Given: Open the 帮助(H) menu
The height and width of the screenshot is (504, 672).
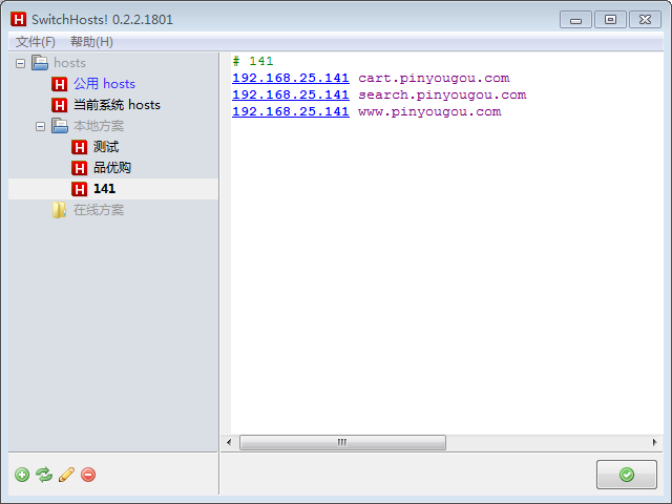Looking at the screenshot, I should (92, 42).
